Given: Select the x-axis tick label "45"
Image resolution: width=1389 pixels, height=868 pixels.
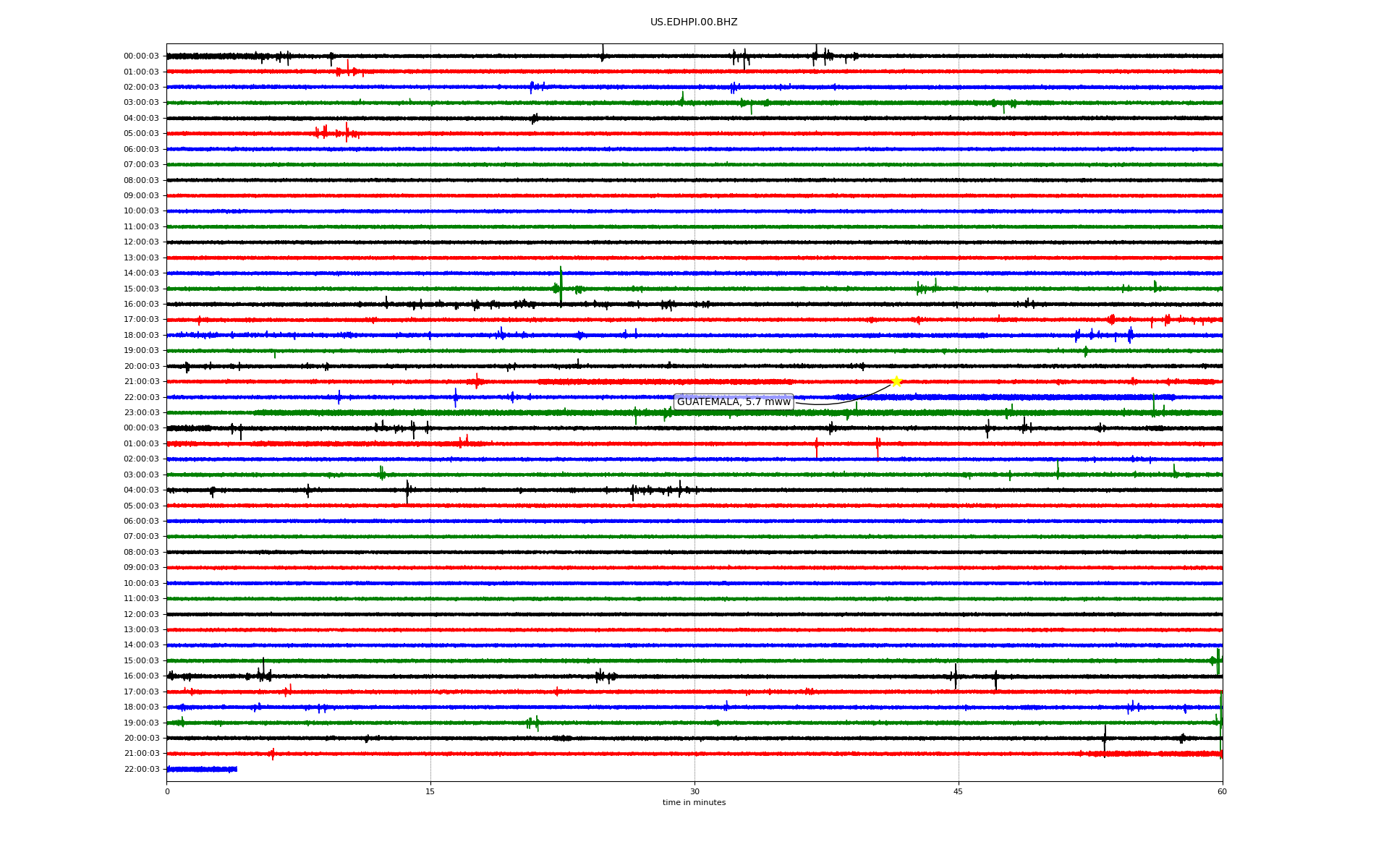Looking at the screenshot, I should 959,791.
